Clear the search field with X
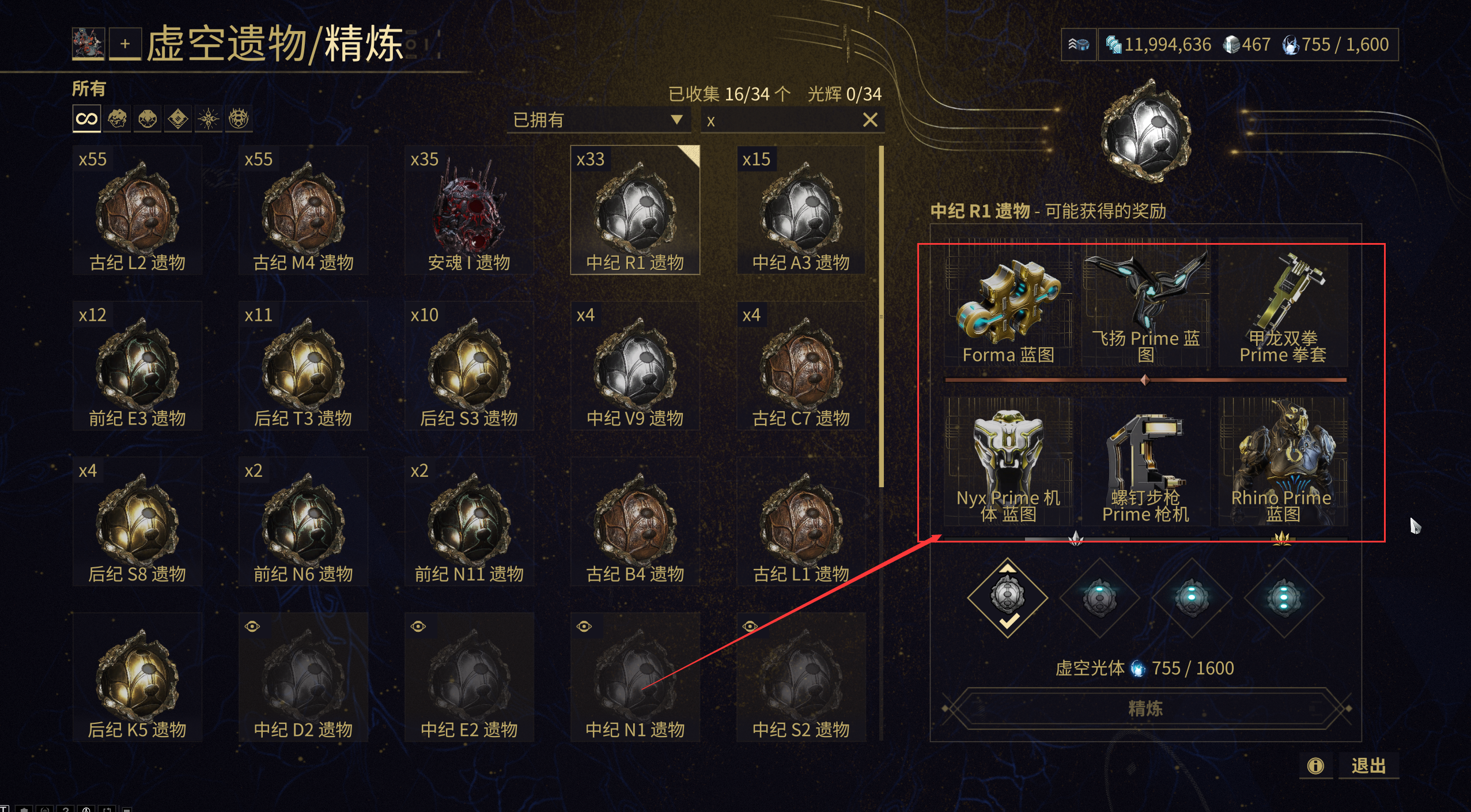1471x812 pixels. (870, 120)
